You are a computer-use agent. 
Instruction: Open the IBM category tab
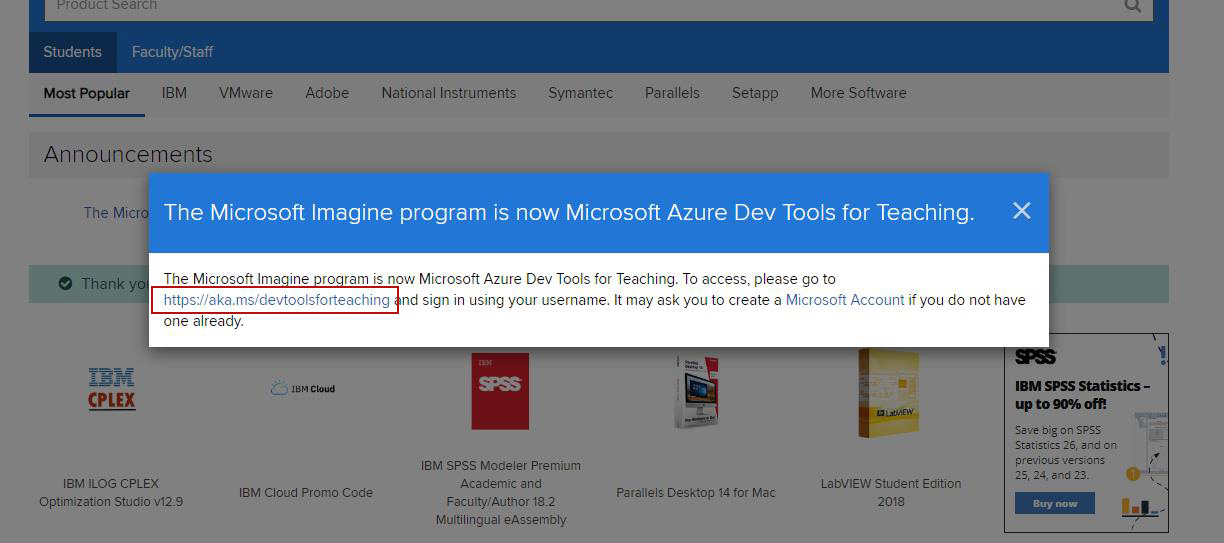(x=174, y=93)
